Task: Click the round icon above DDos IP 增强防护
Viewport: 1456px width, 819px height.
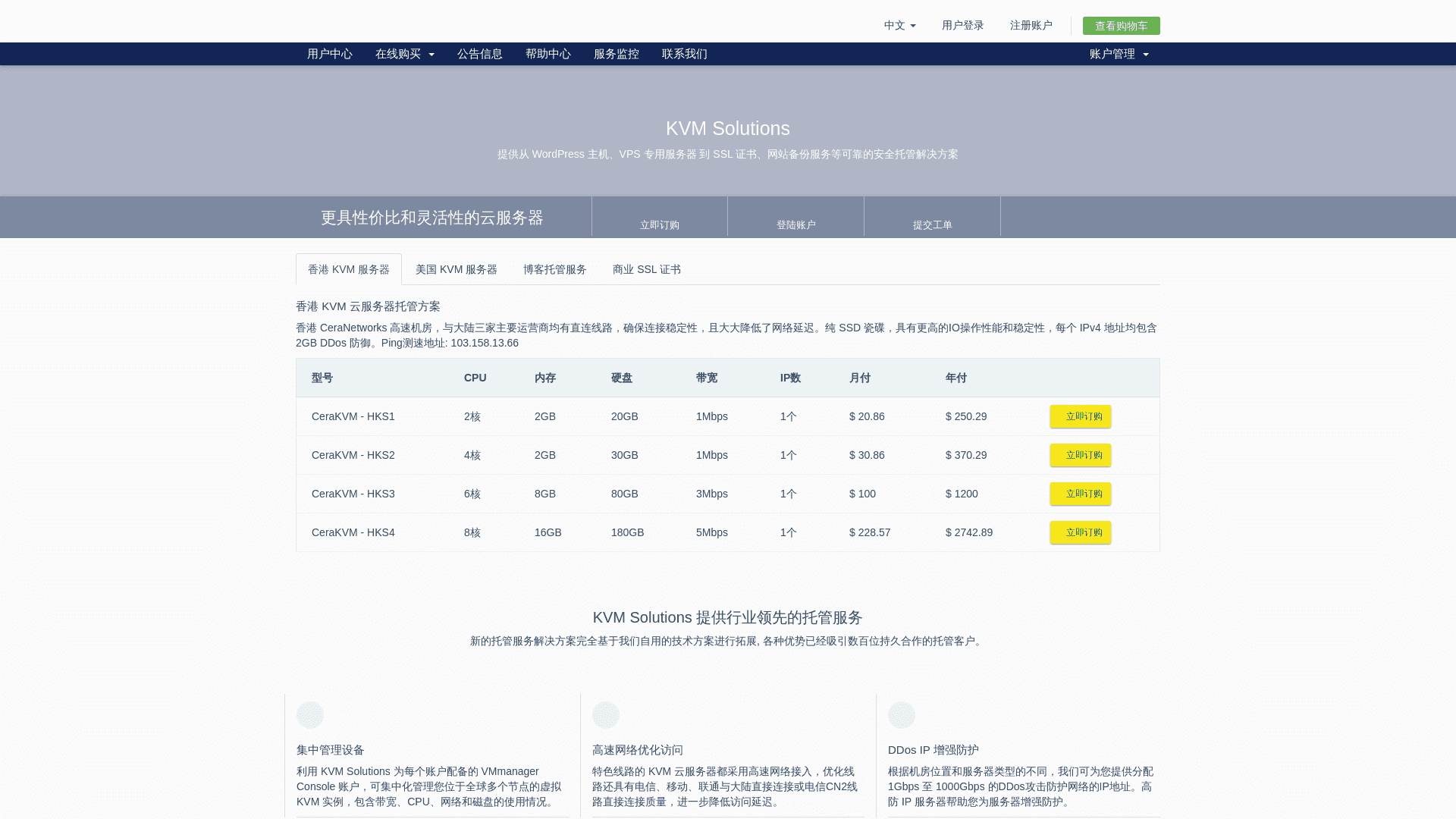Action: [x=902, y=715]
